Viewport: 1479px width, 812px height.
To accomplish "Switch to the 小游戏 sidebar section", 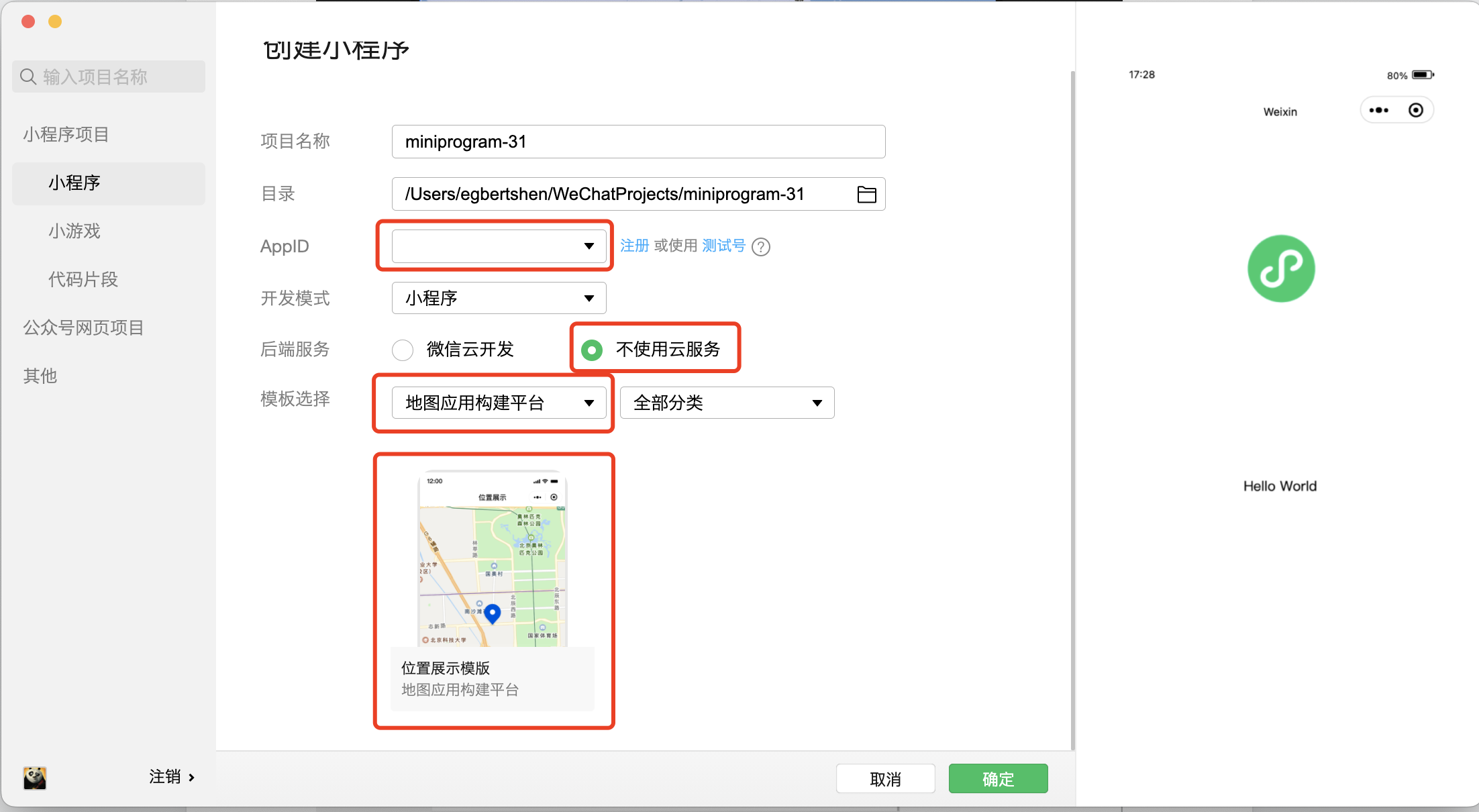I will point(74,231).
